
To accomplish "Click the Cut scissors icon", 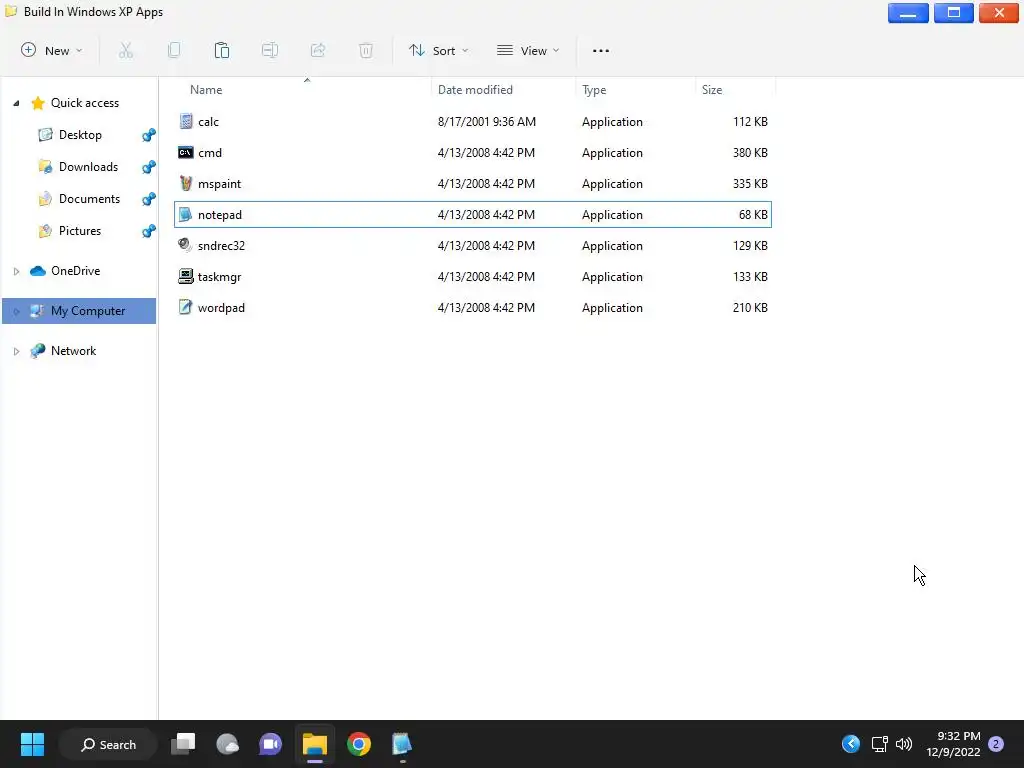I will point(126,50).
